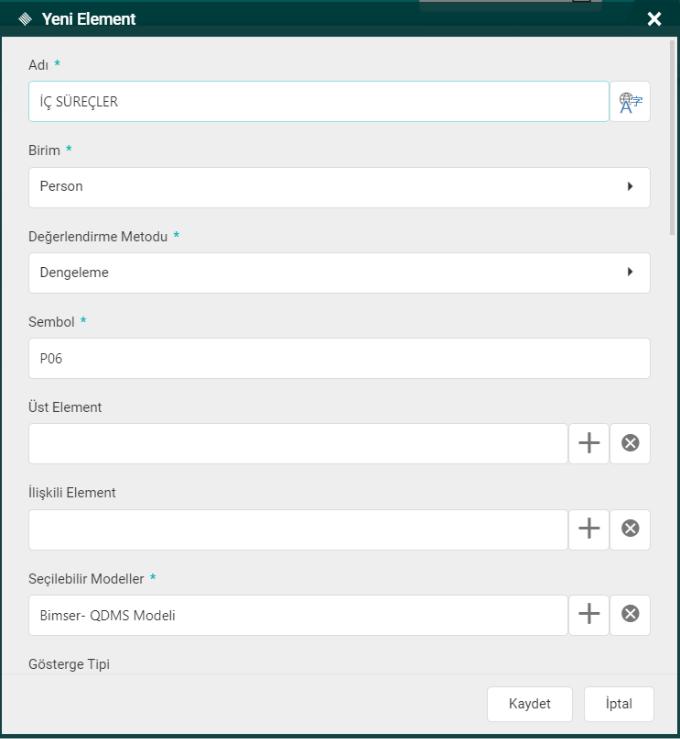Click the Yeni Element title icon
The width and height of the screenshot is (680, 739).
pos(24,18)
